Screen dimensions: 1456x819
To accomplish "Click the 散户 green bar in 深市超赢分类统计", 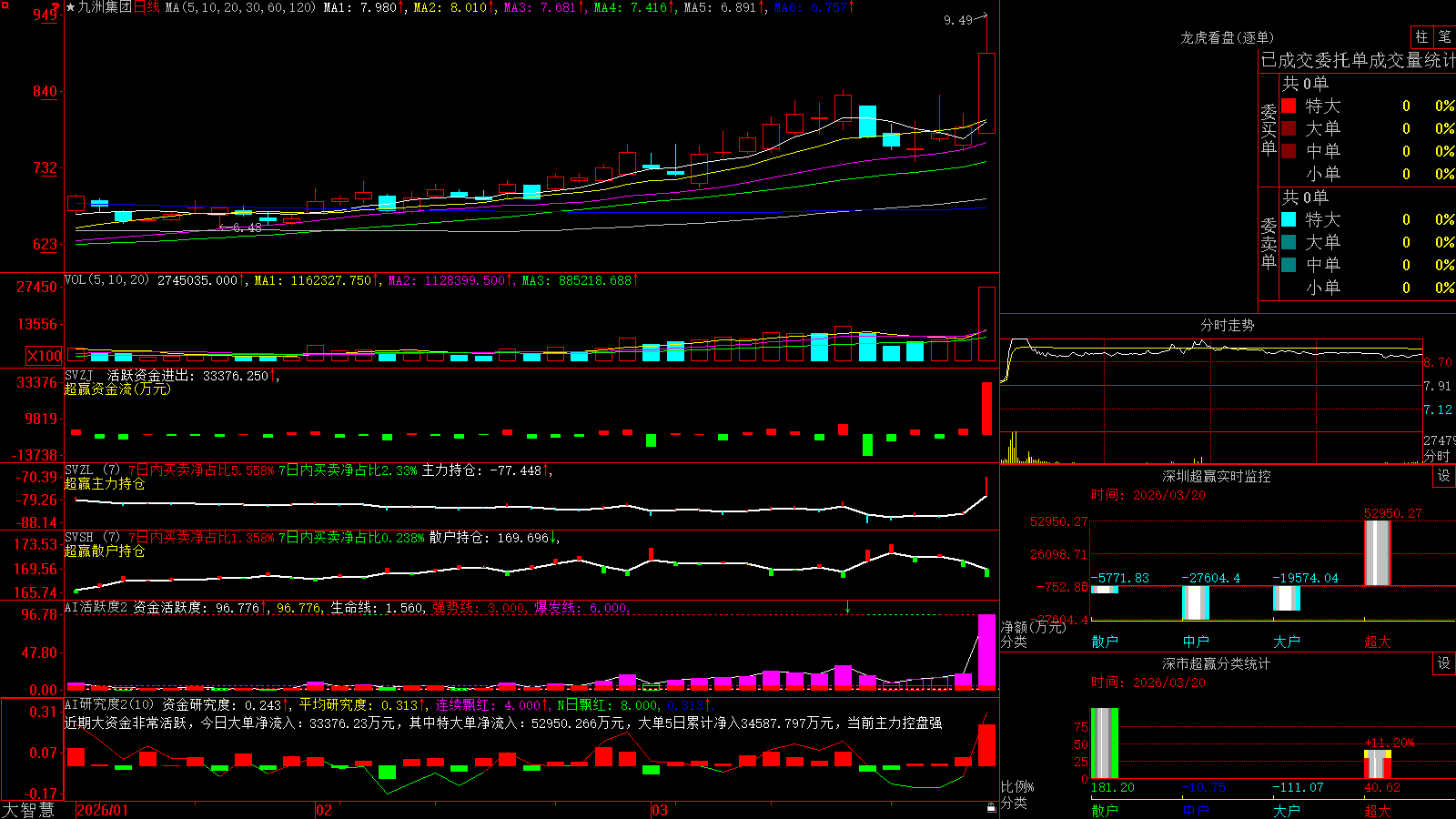I will (x=1105, y=743).
